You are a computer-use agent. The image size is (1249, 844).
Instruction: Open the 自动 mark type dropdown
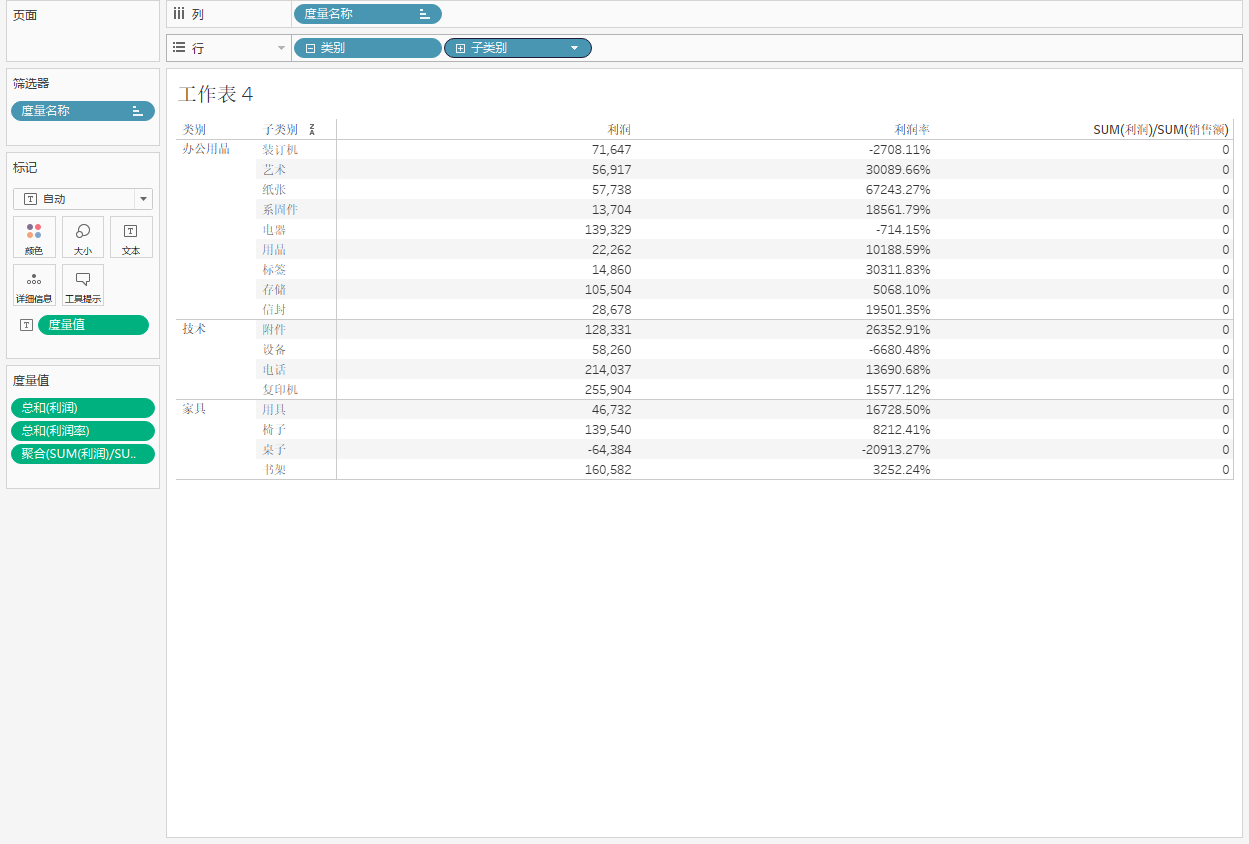point(143,199)
